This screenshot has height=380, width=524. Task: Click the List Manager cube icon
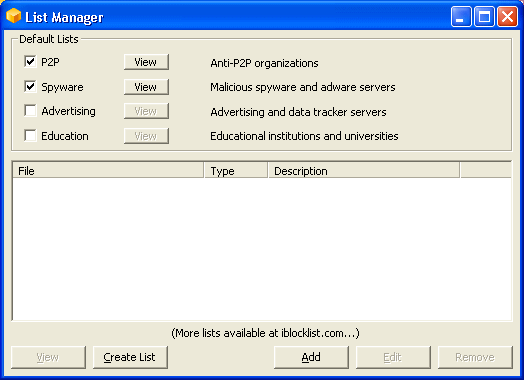pos(13,16)
